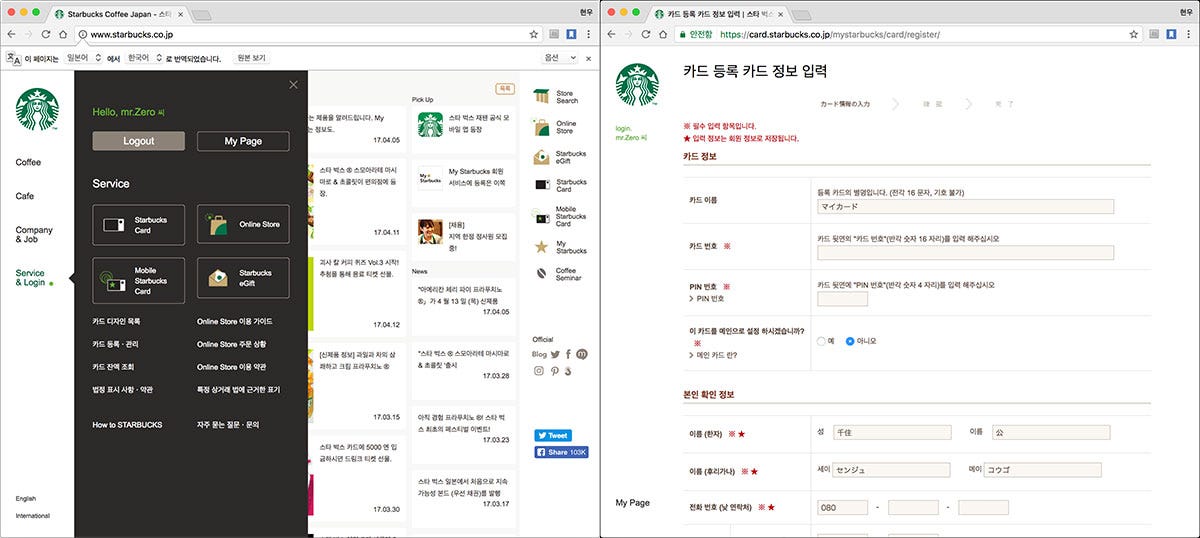Click the Logout button

click(x=138, y=141)
